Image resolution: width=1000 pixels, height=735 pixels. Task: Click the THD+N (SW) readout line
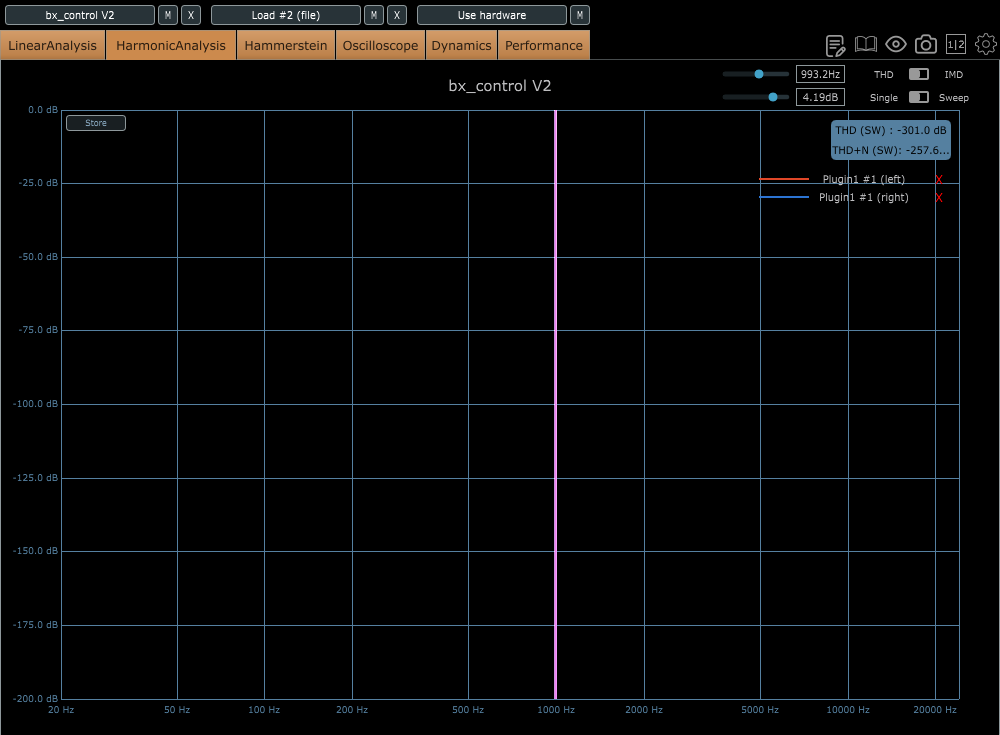[891, 150]
